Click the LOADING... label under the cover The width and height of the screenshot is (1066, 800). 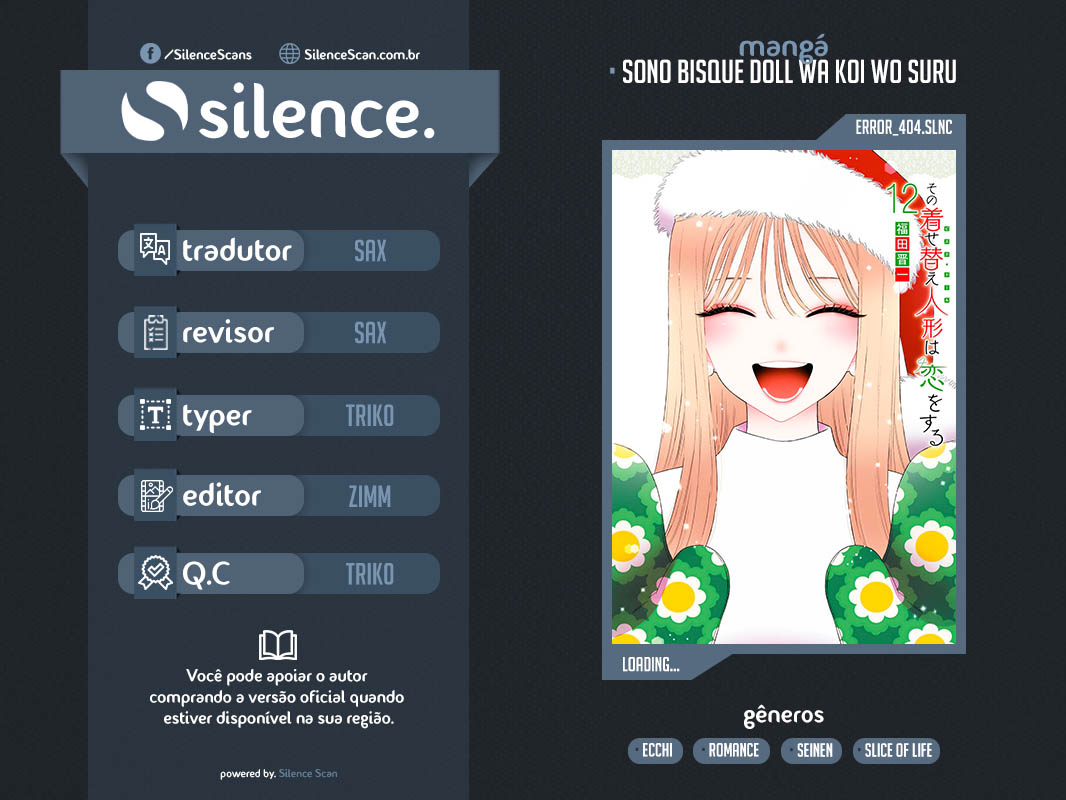(651, 665)
